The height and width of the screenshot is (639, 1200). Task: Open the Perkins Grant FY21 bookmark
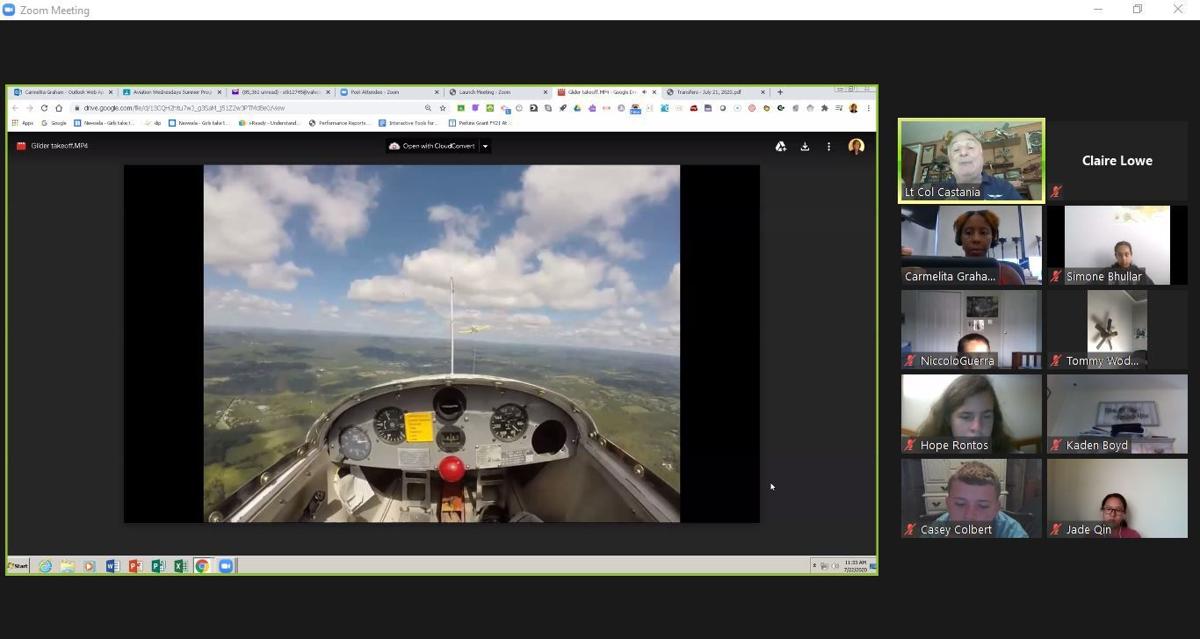tap(479, 123)
